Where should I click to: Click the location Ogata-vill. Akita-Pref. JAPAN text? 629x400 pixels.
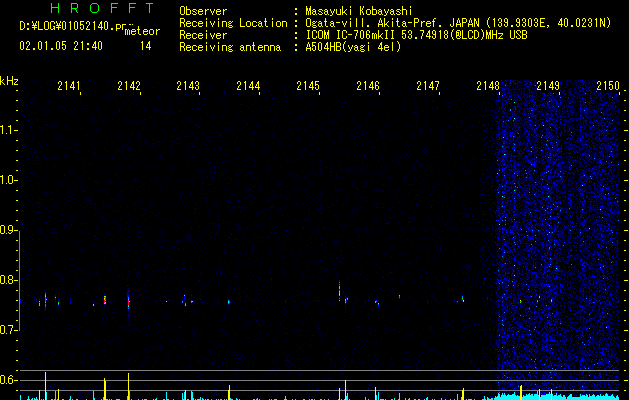[x=458, y=23]
